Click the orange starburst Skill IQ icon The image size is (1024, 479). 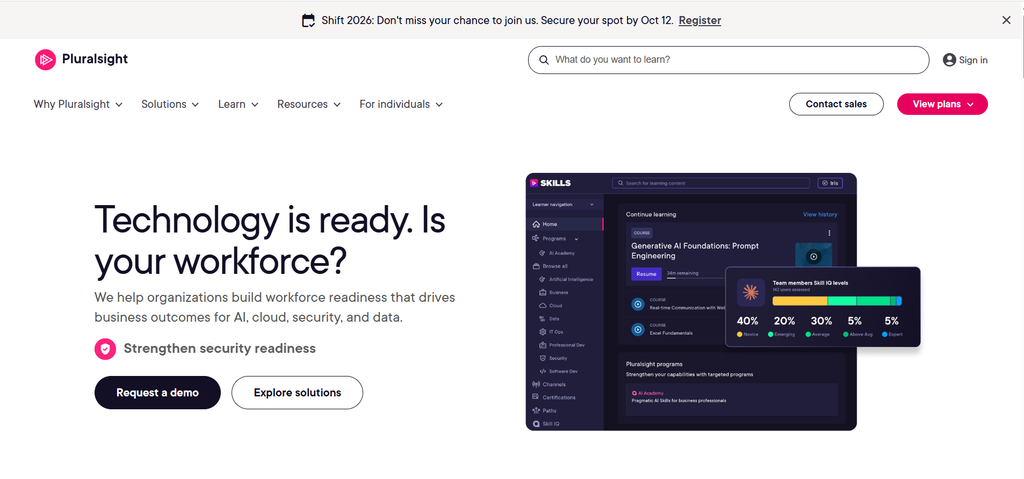tap(750, 293)
